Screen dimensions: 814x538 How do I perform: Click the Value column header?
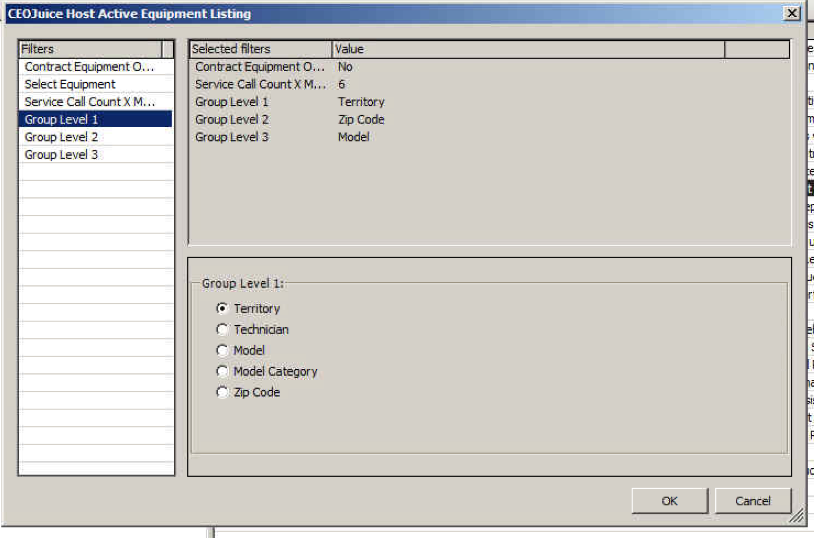528,49
